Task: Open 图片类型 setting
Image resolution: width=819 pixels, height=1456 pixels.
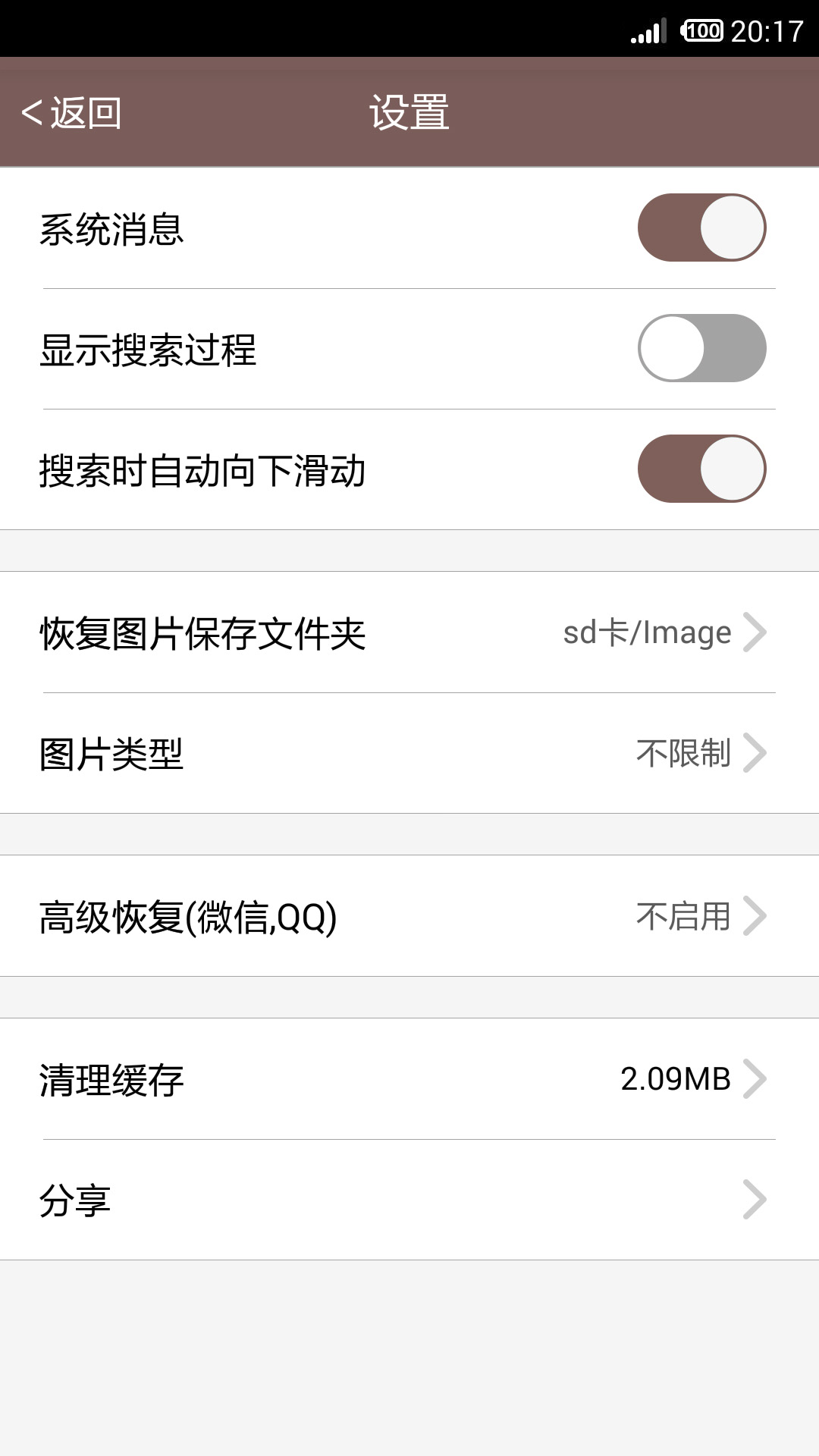Action: pos(111,755)
